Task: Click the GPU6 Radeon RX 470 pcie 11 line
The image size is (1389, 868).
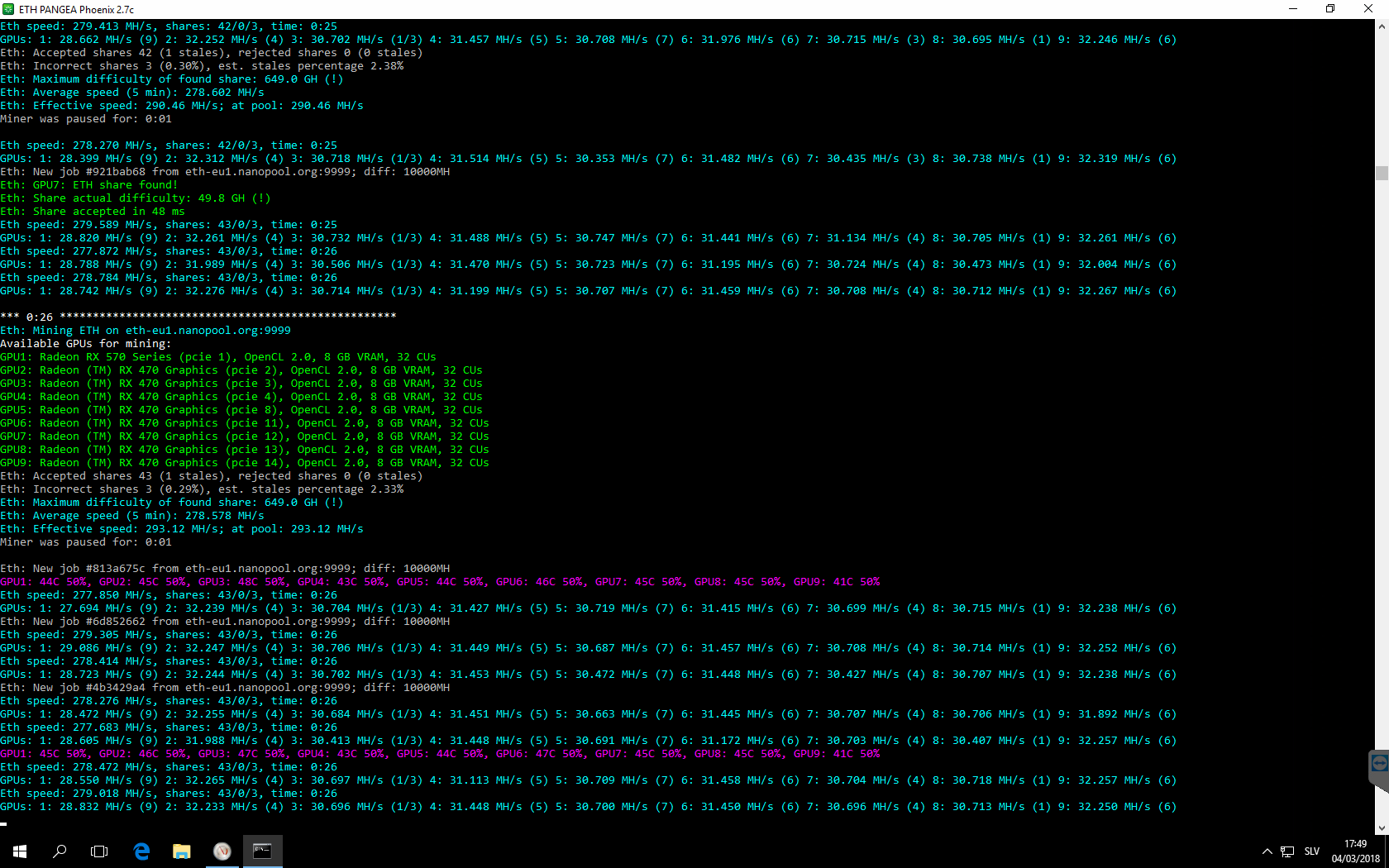Action: [x=245, y=423]
